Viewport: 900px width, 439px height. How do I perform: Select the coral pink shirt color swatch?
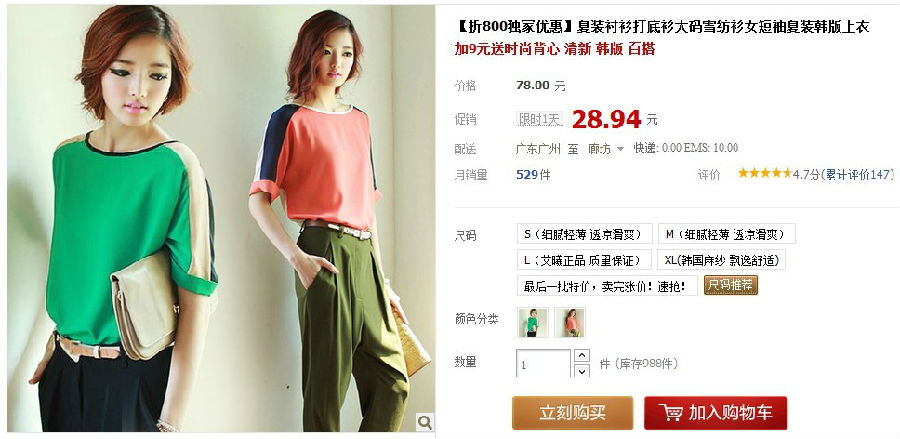570,323
